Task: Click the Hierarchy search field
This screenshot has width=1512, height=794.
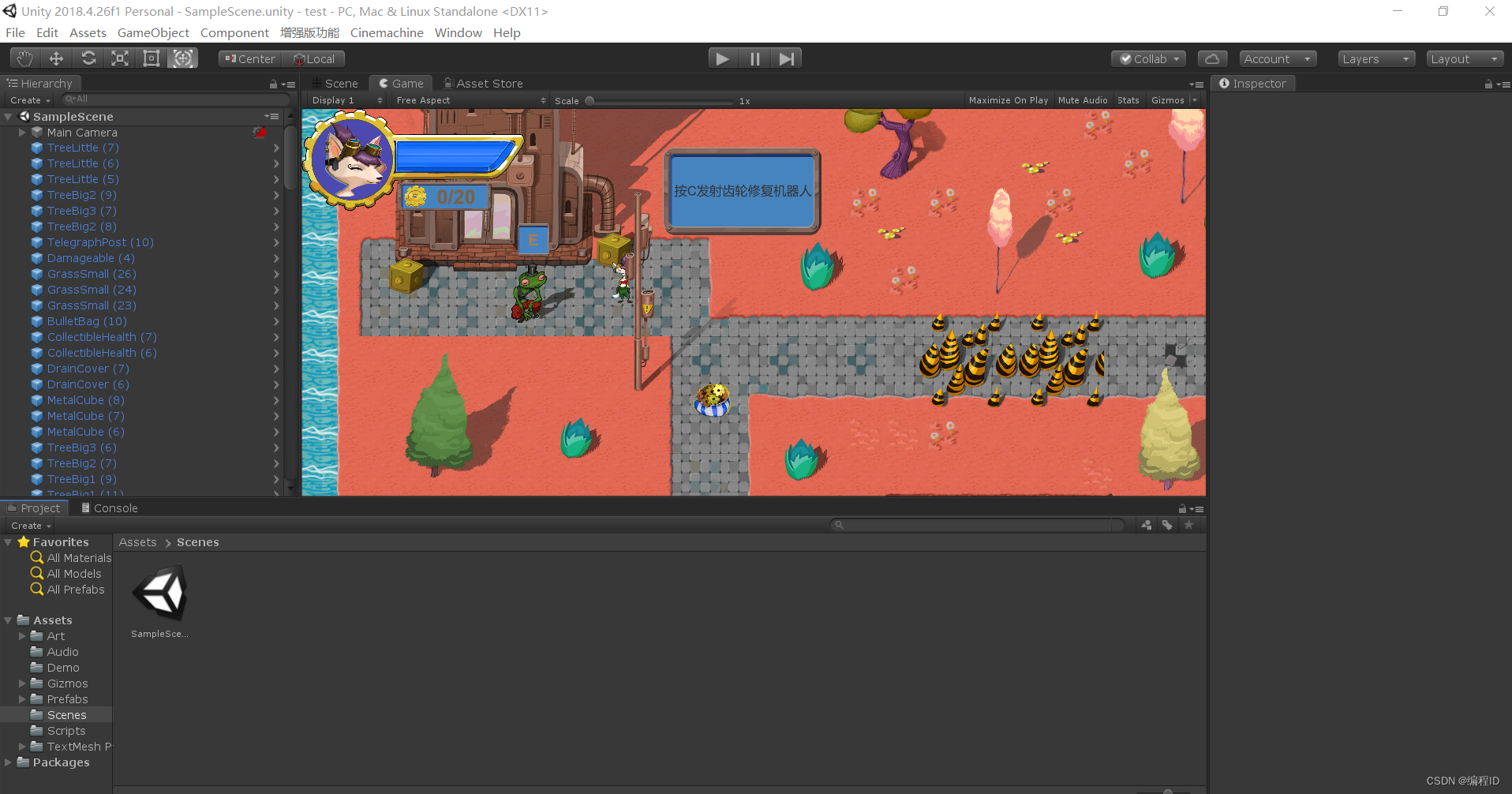Action: point(175,99)
